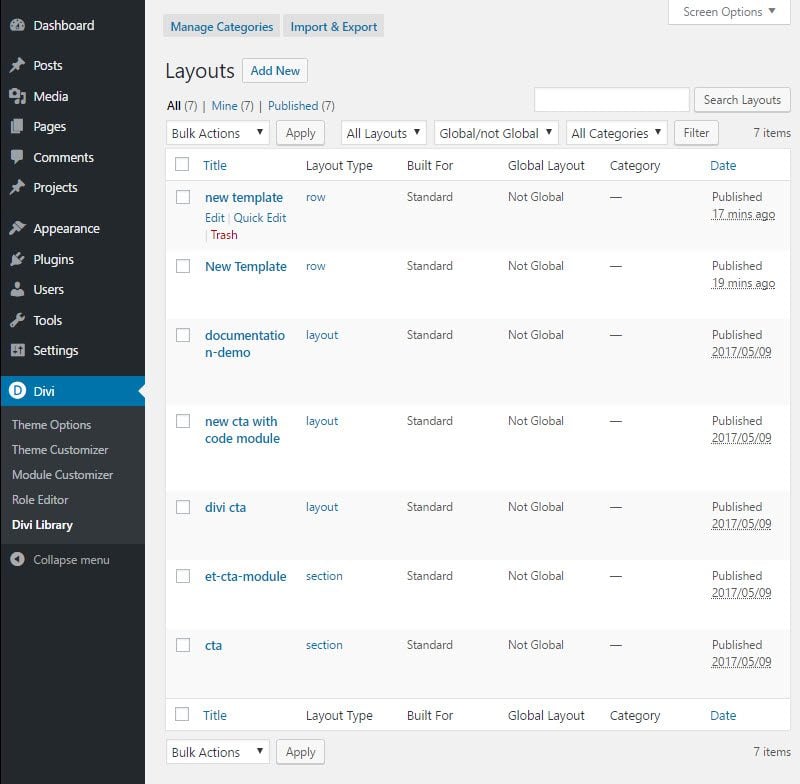
Task: Click the Plugins plug icon
Action: pyautogui.click(x=17, y=260)
